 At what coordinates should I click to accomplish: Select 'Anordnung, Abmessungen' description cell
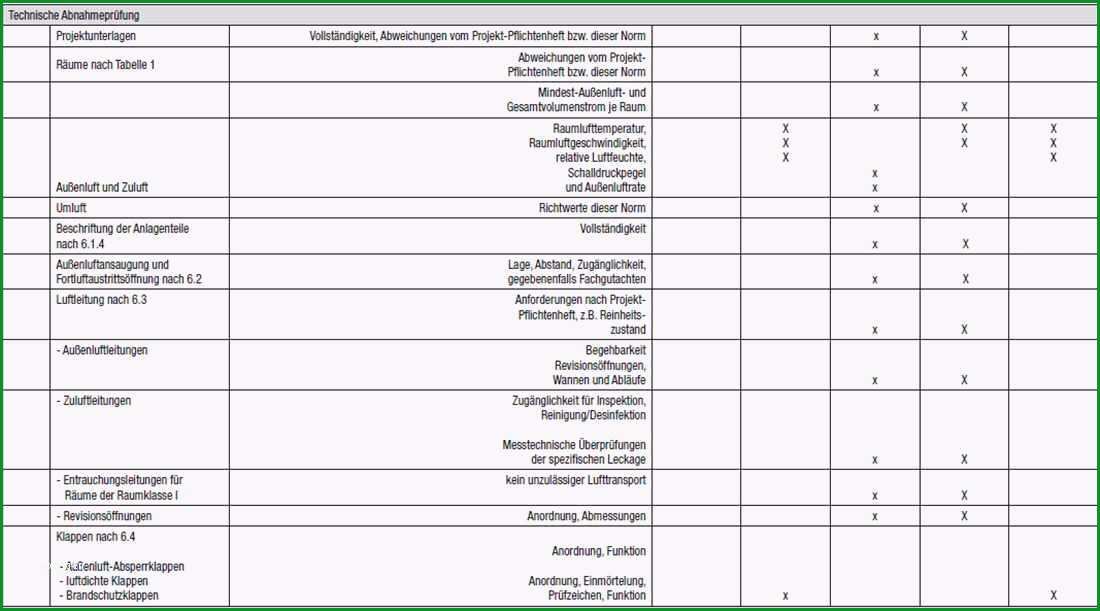pos(586,516)
